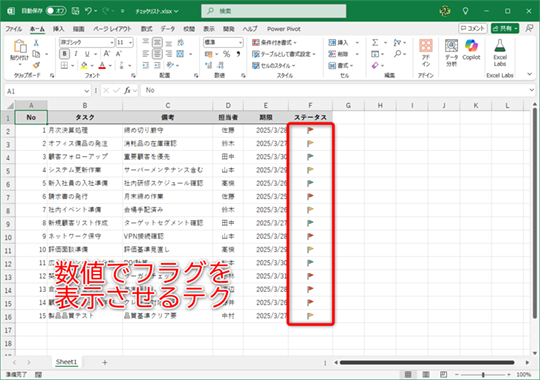This screenshot has width=540, height=380.
Task: Switch to Page Break Preview in status bar
Action: tap(444, 374)
